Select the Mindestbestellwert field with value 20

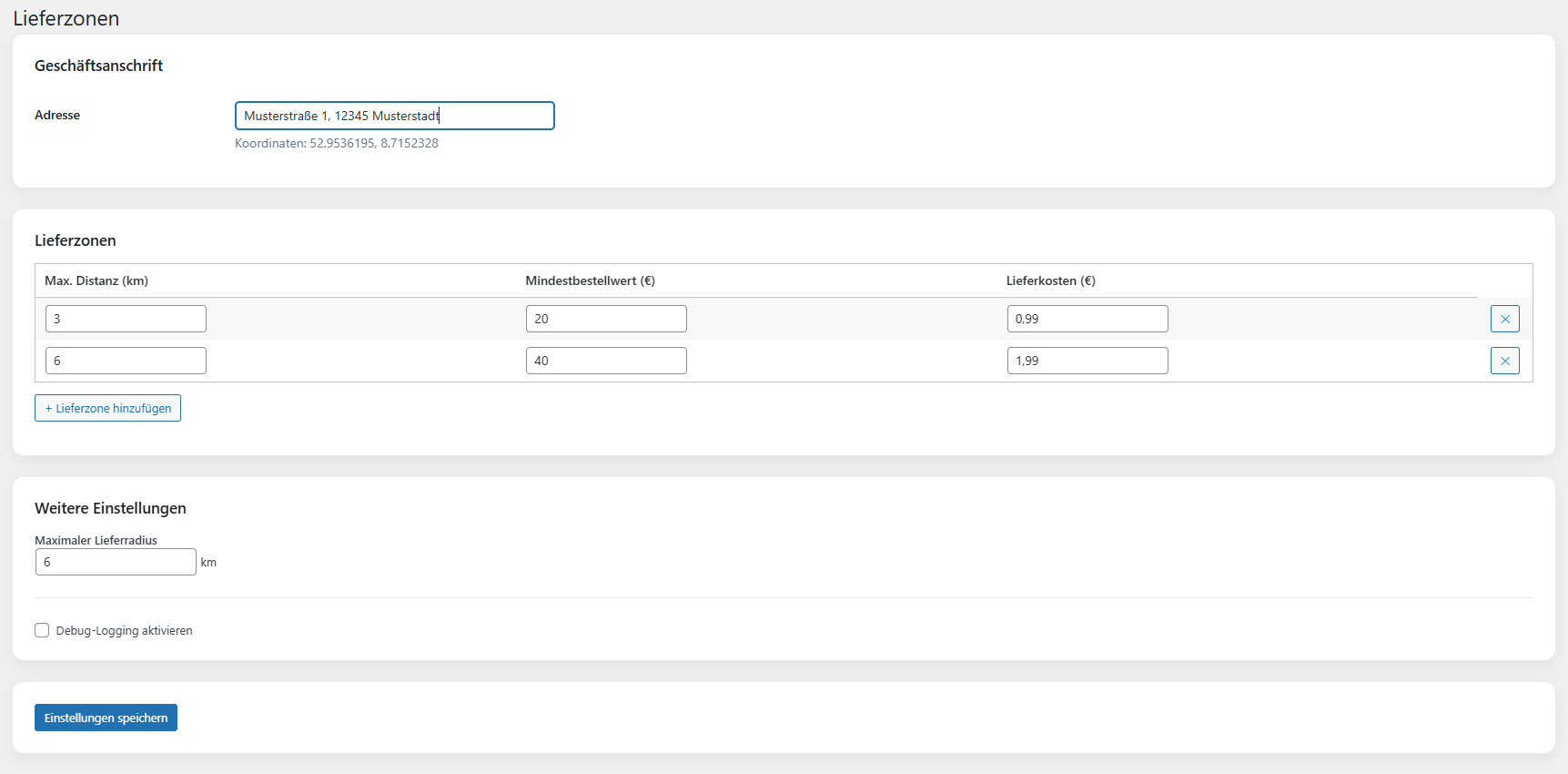click(x=606, y=319)
